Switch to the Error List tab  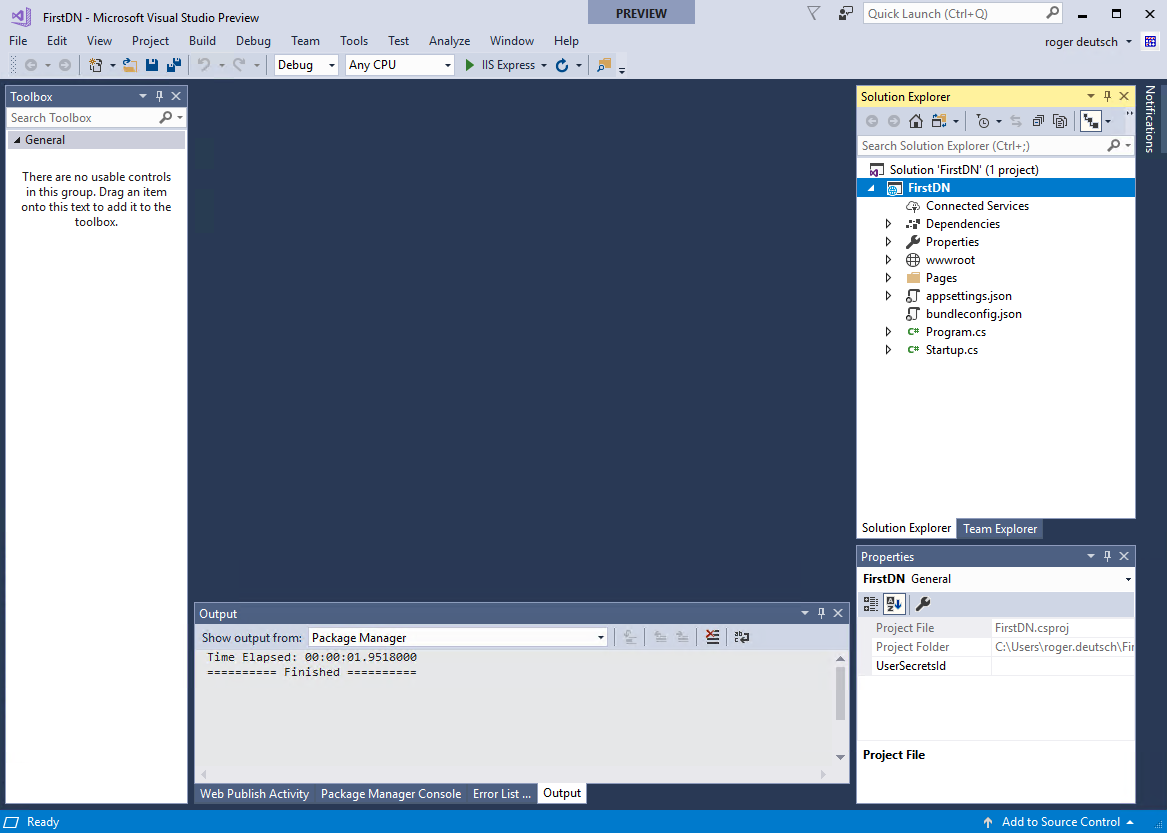502,794
